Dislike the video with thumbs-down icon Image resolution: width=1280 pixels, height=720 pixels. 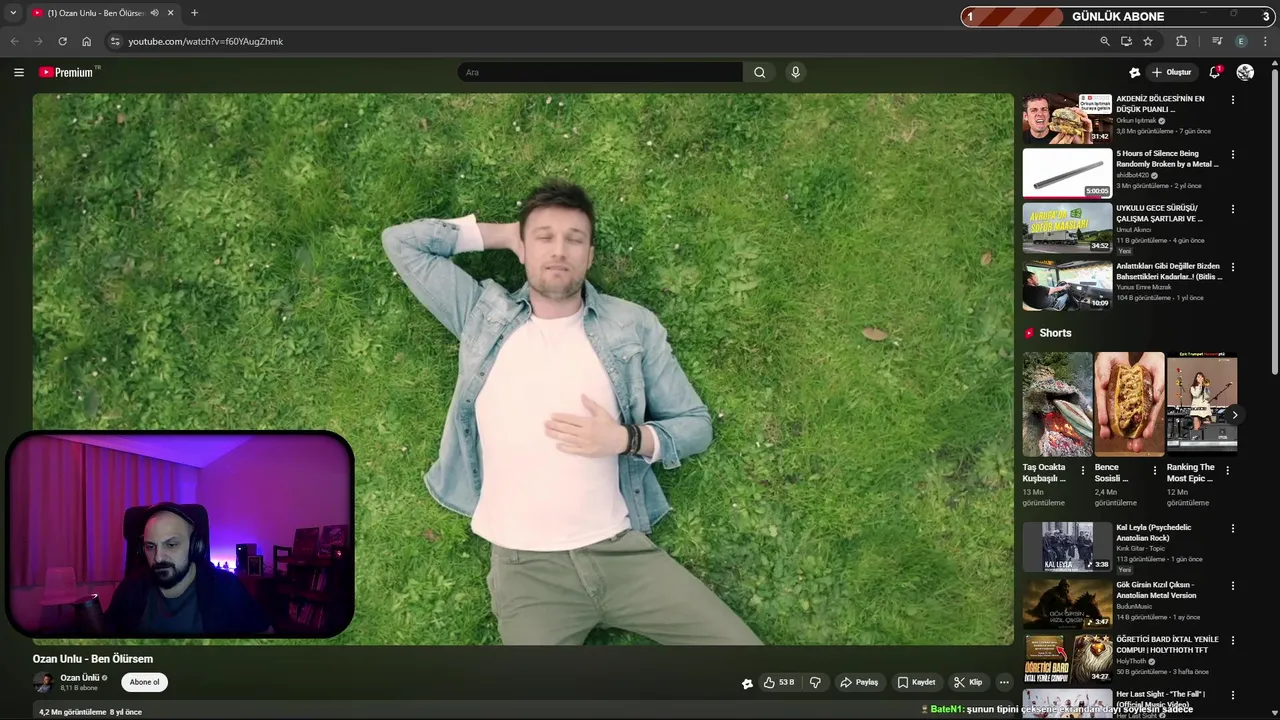pyautogui.click(x=815, y=682)
